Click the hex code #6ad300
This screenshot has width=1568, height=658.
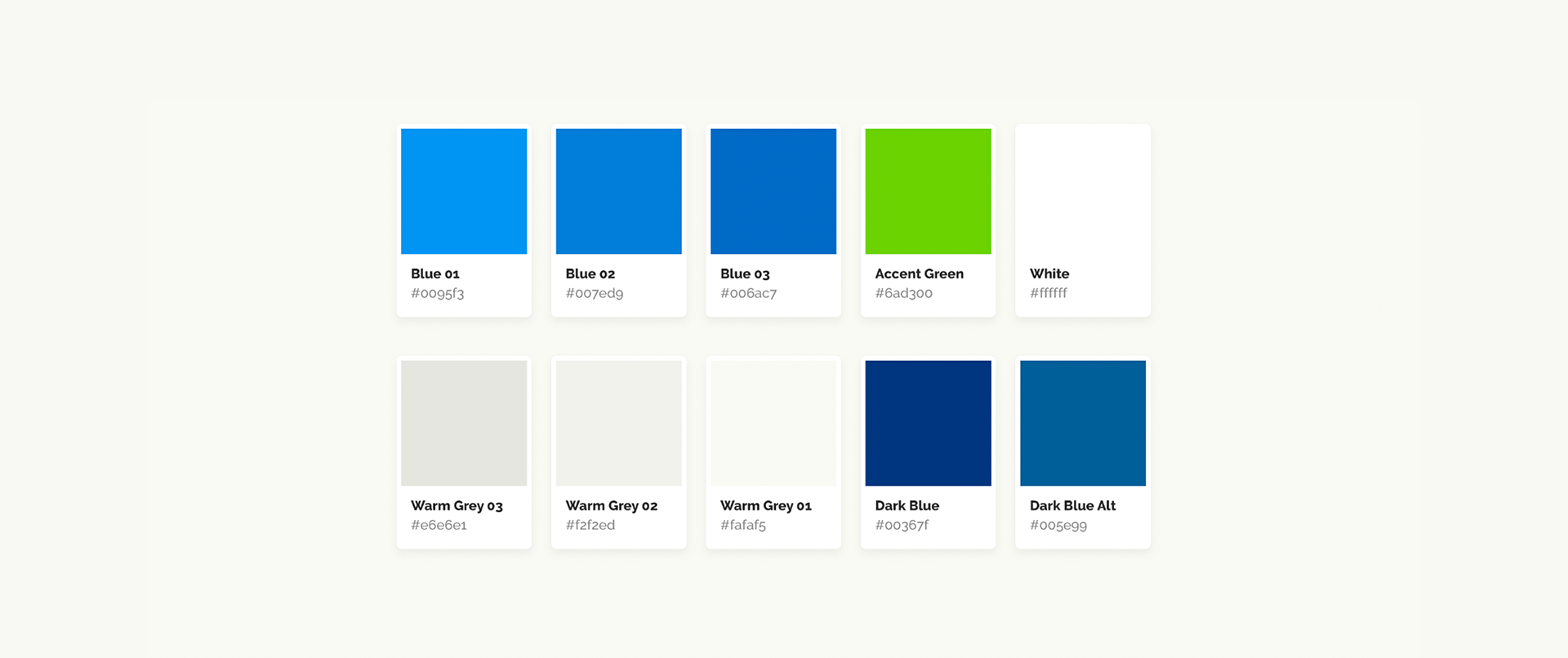[904, 293]
